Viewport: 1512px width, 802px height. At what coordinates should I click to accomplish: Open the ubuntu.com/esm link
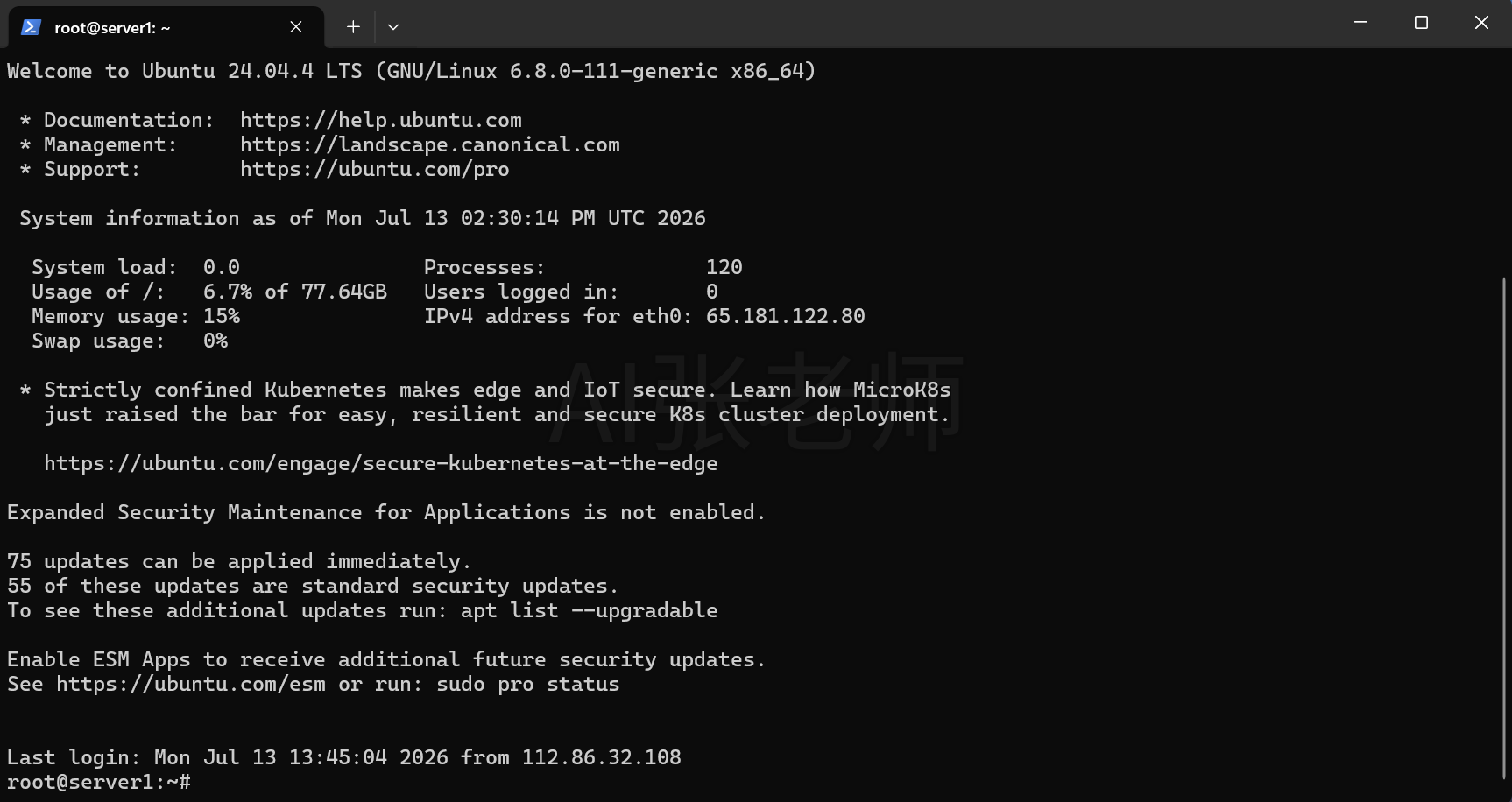191,684
